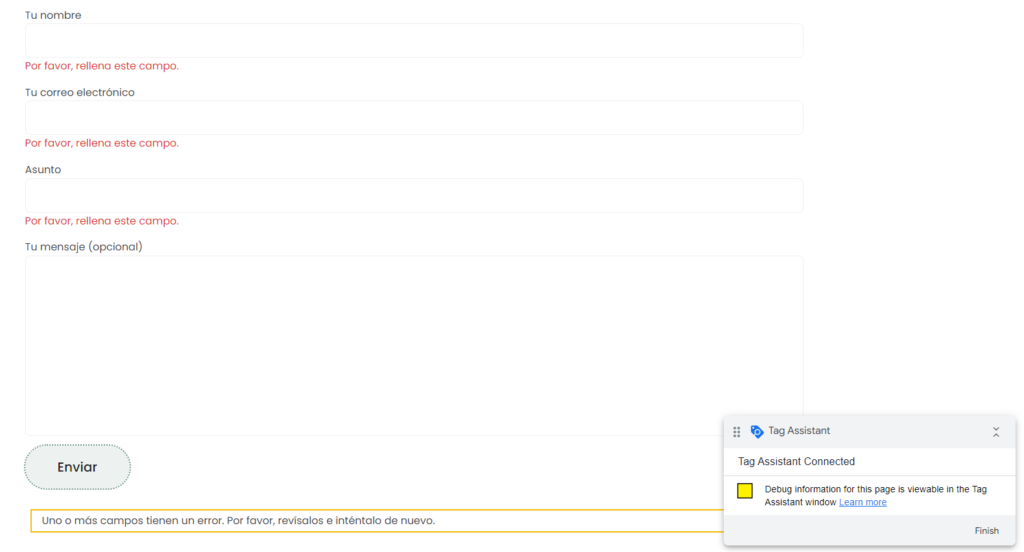Click the Tu nombre input field
The height and width of the screenshot is (552, 1024).
[414, 41]
